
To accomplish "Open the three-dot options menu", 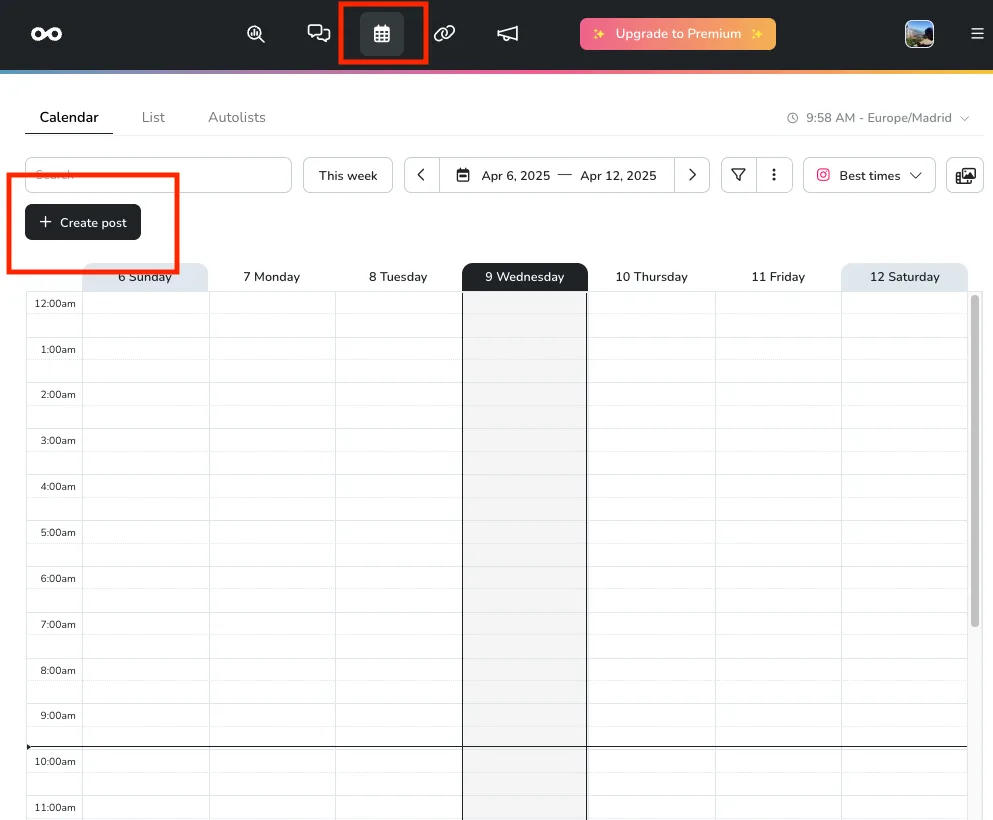I will [774, 175].
